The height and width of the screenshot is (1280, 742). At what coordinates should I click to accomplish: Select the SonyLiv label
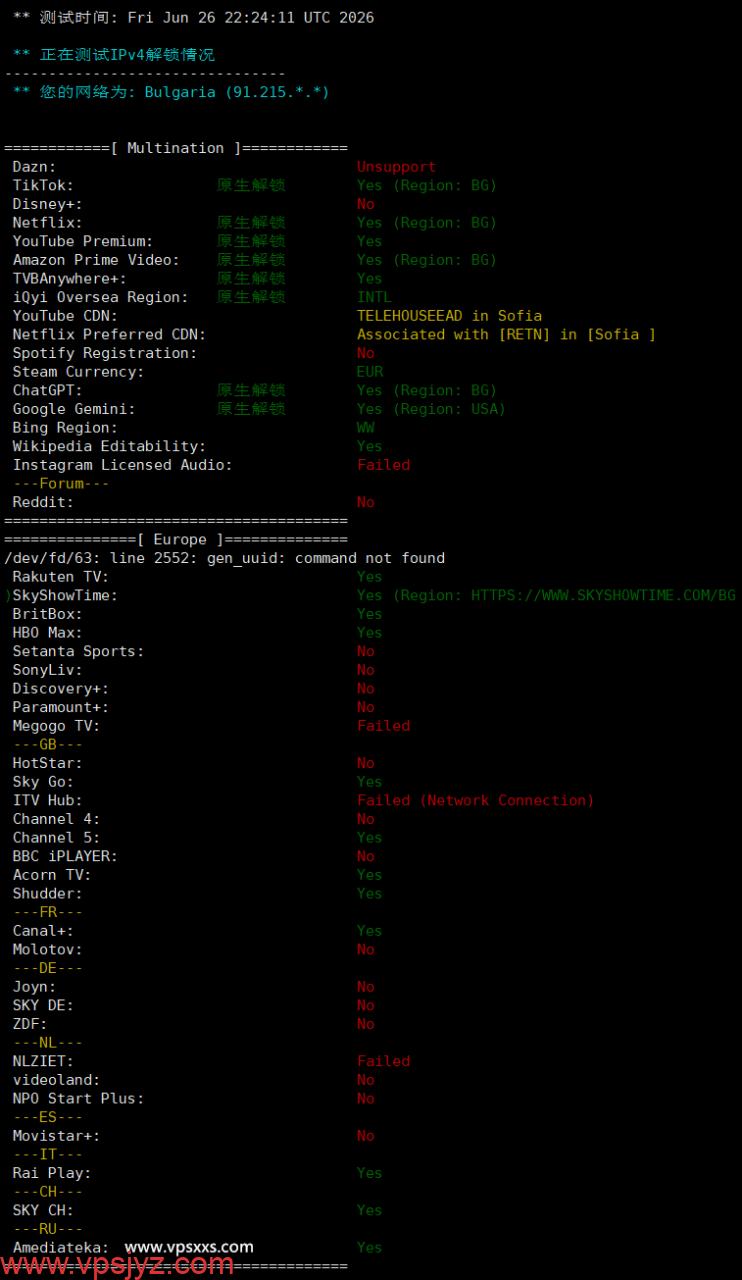(x=48, y=670)
